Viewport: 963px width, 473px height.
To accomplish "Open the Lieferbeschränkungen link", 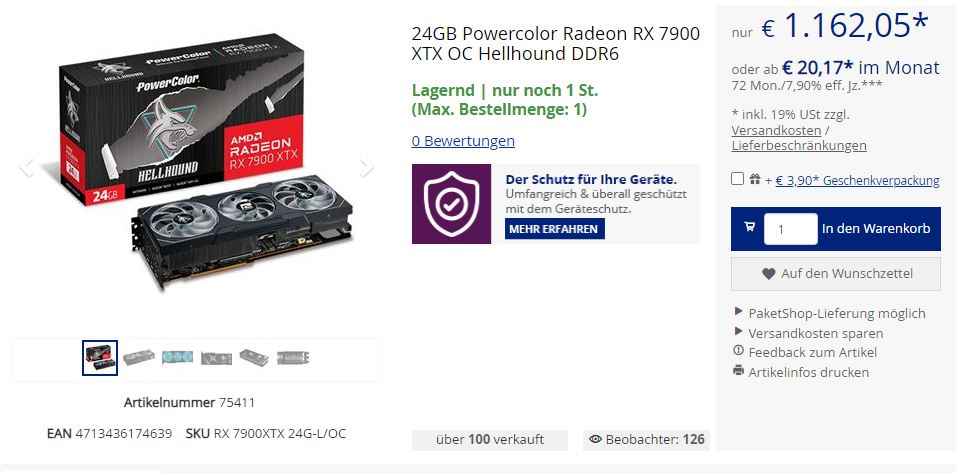I will (798, 146).
